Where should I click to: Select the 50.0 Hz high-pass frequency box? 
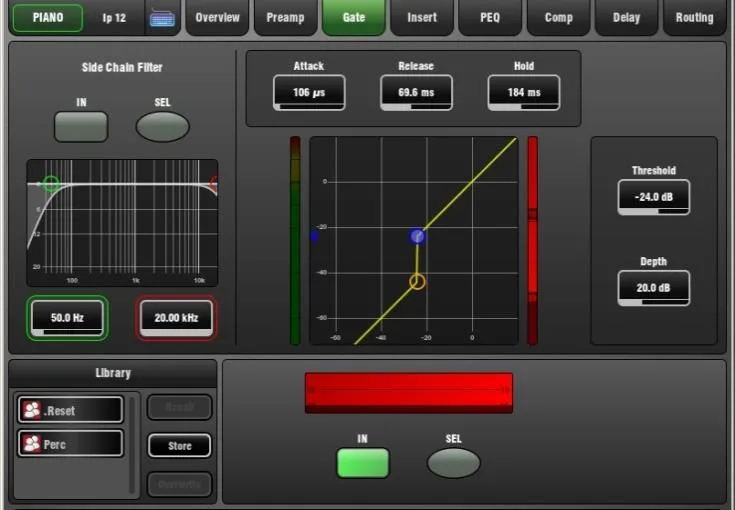click(x=68, y=318)
